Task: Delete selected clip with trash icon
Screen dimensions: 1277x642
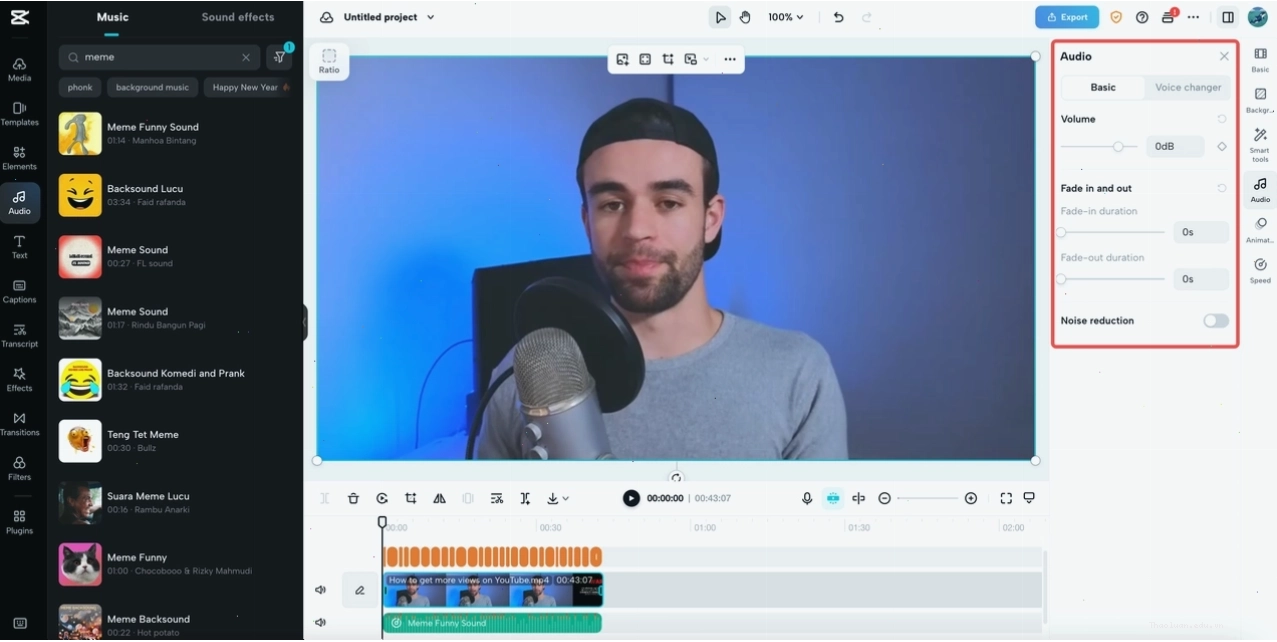Action: pyautogui.click(x=353, y=498)
